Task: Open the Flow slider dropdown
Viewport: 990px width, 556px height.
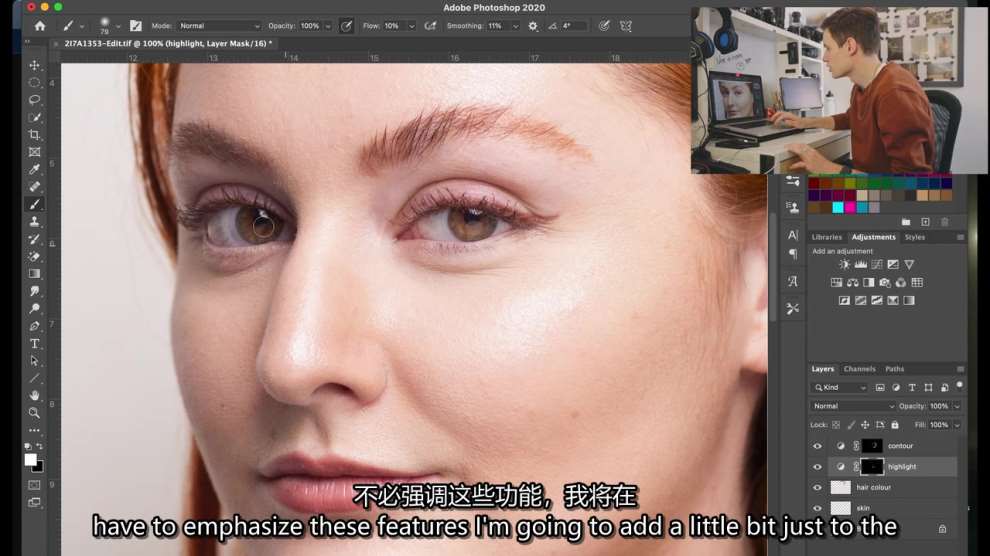Action: [412, 27]
